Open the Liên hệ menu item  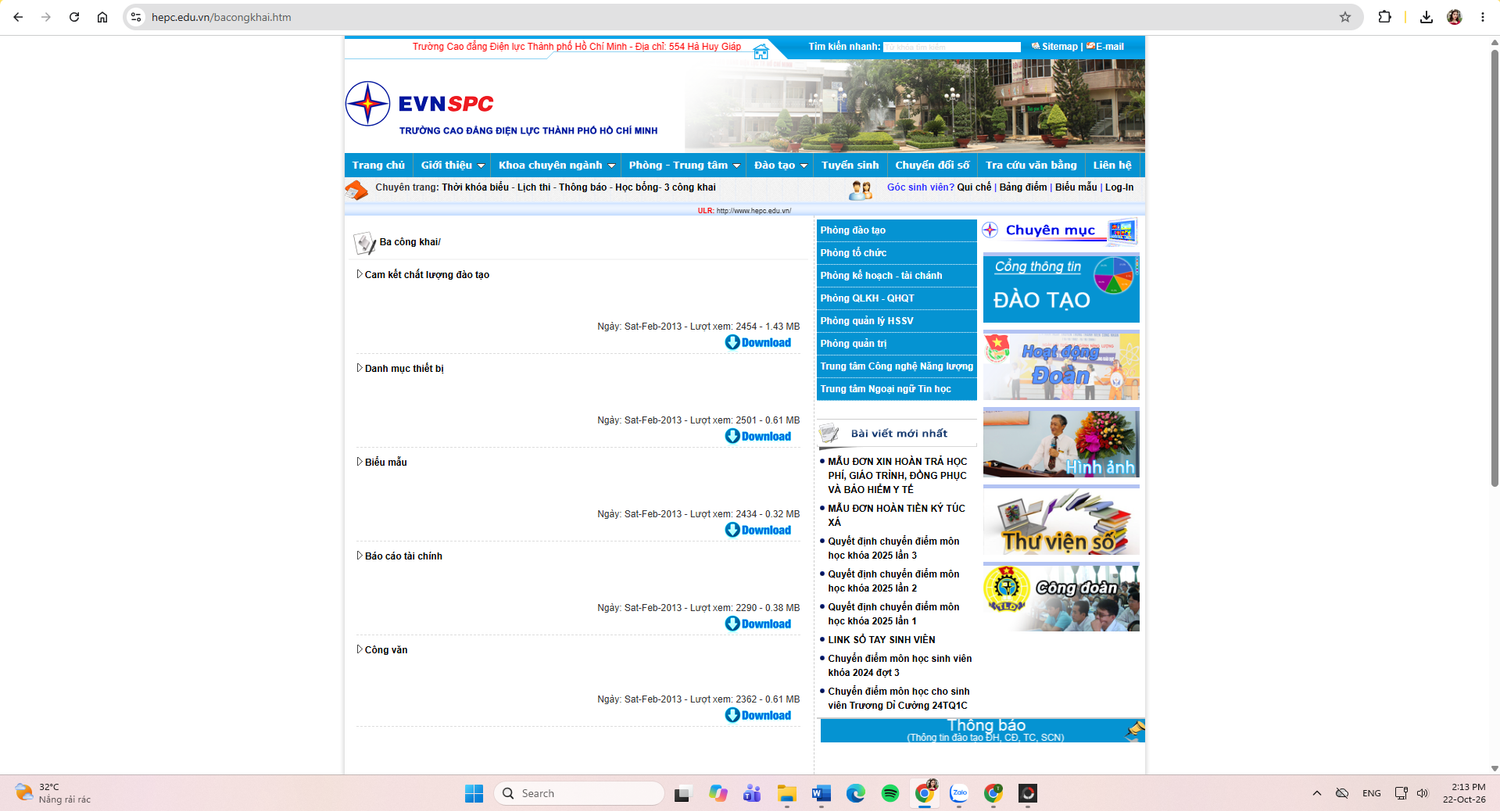point(1112,165)
